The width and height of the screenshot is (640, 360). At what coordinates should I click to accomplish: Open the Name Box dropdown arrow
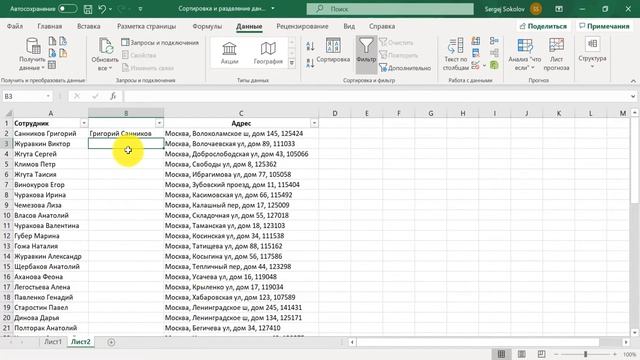pyautogui.click(x=48, y=96)
